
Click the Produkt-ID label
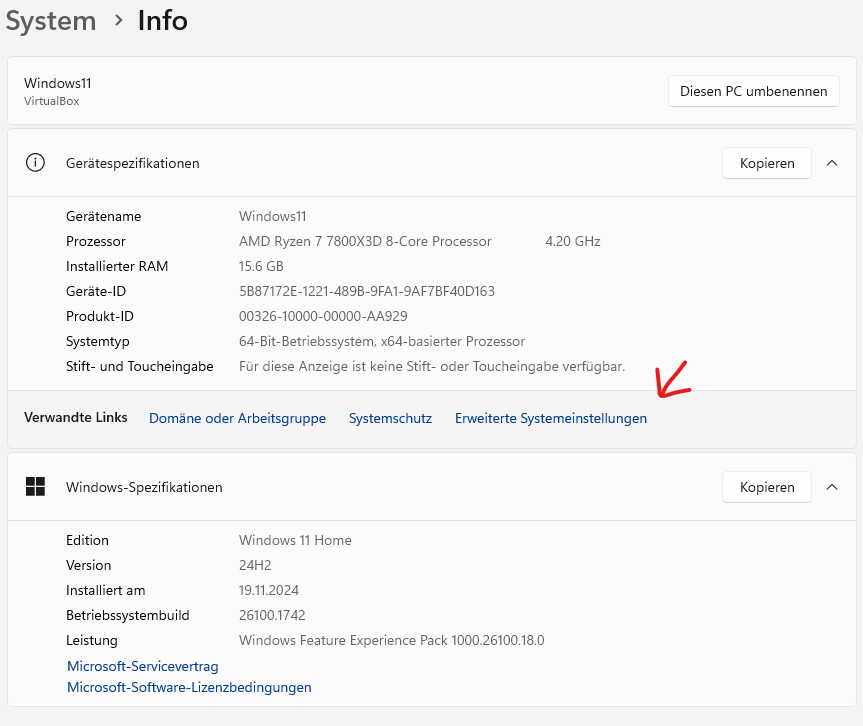click(x=100, y=316)
